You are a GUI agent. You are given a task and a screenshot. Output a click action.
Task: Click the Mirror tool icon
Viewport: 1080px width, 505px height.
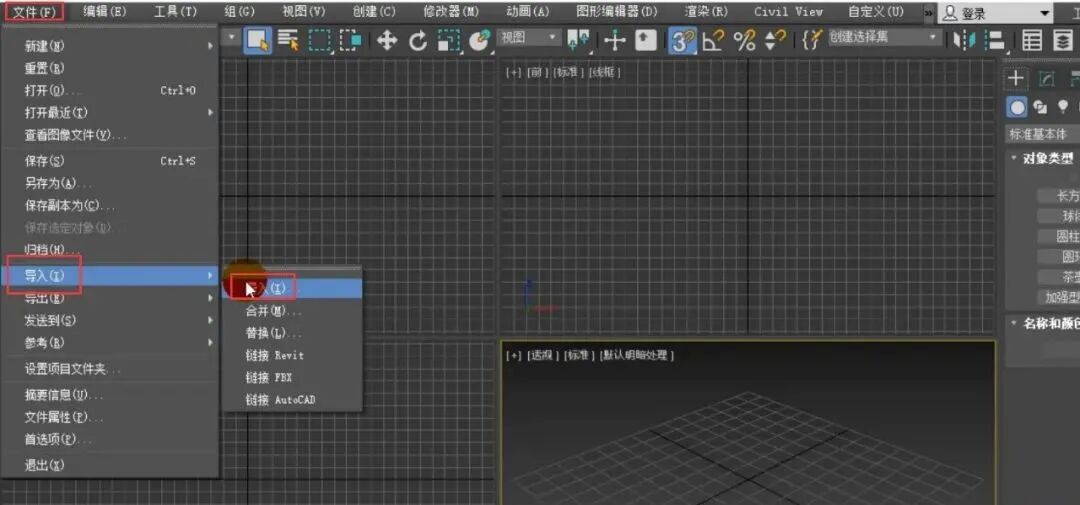point(964,41)
